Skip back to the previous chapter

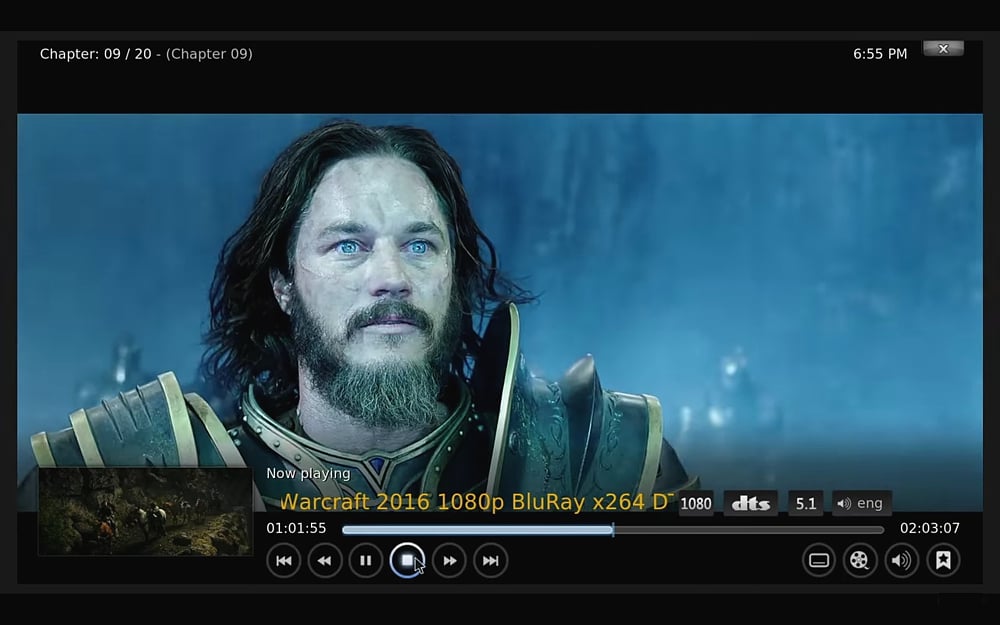tap(284, 560)
